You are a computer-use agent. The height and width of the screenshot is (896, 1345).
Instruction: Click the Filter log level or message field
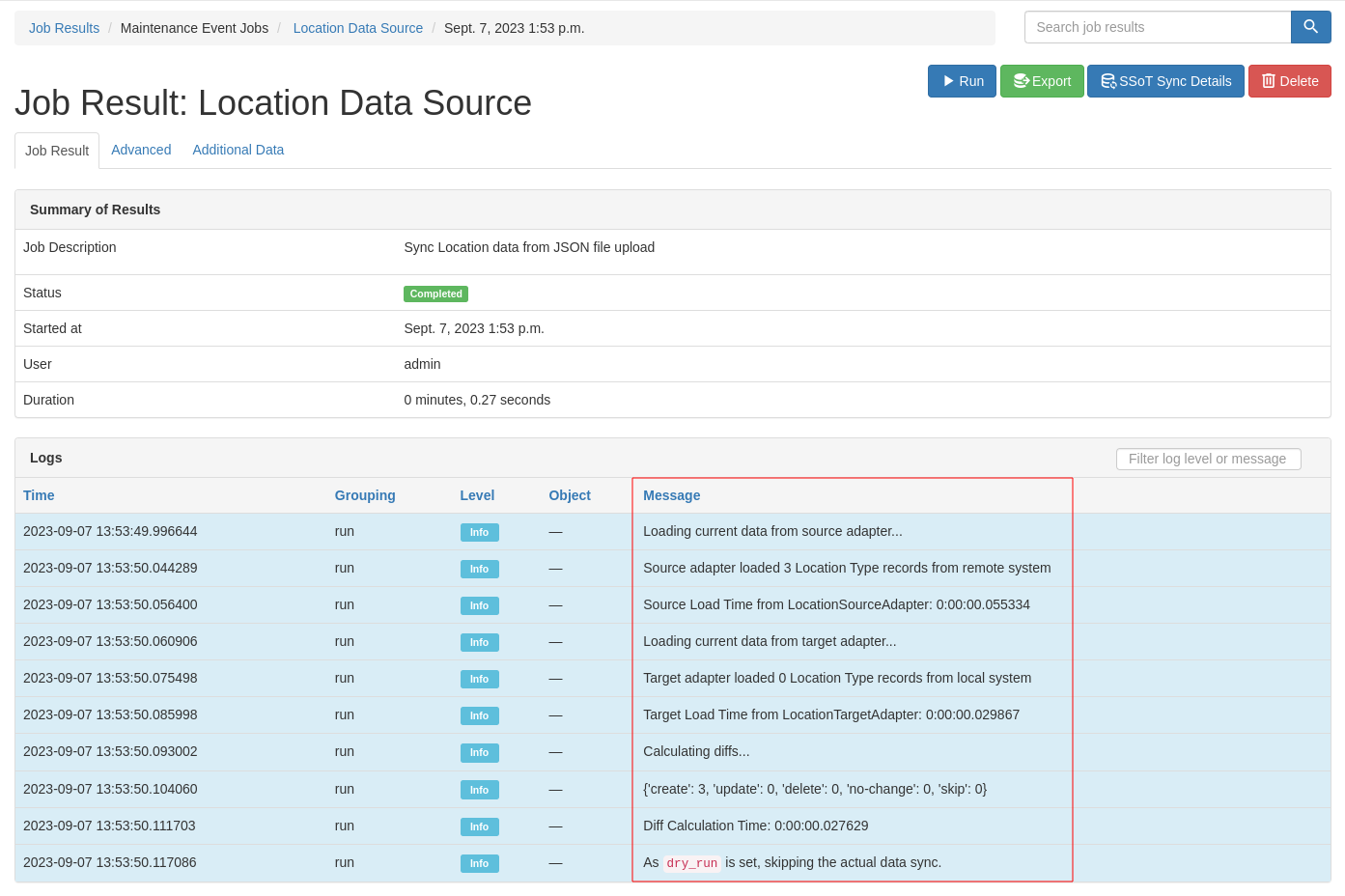tap(1208, 459)
